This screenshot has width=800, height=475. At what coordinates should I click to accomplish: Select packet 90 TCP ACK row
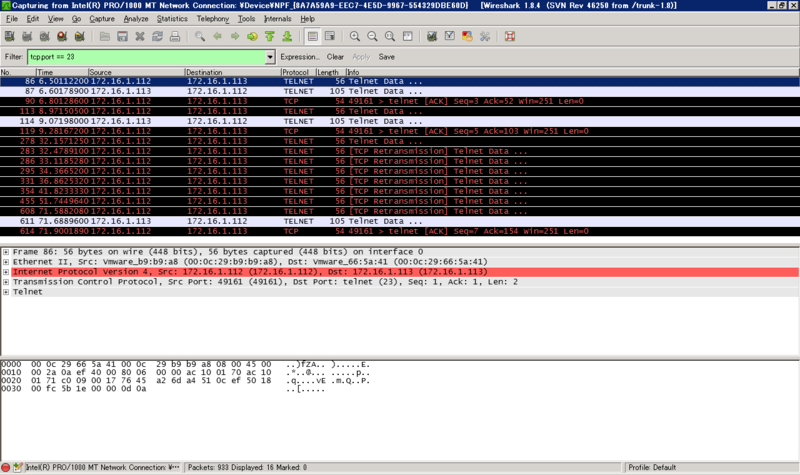click(x=399, y=101)
